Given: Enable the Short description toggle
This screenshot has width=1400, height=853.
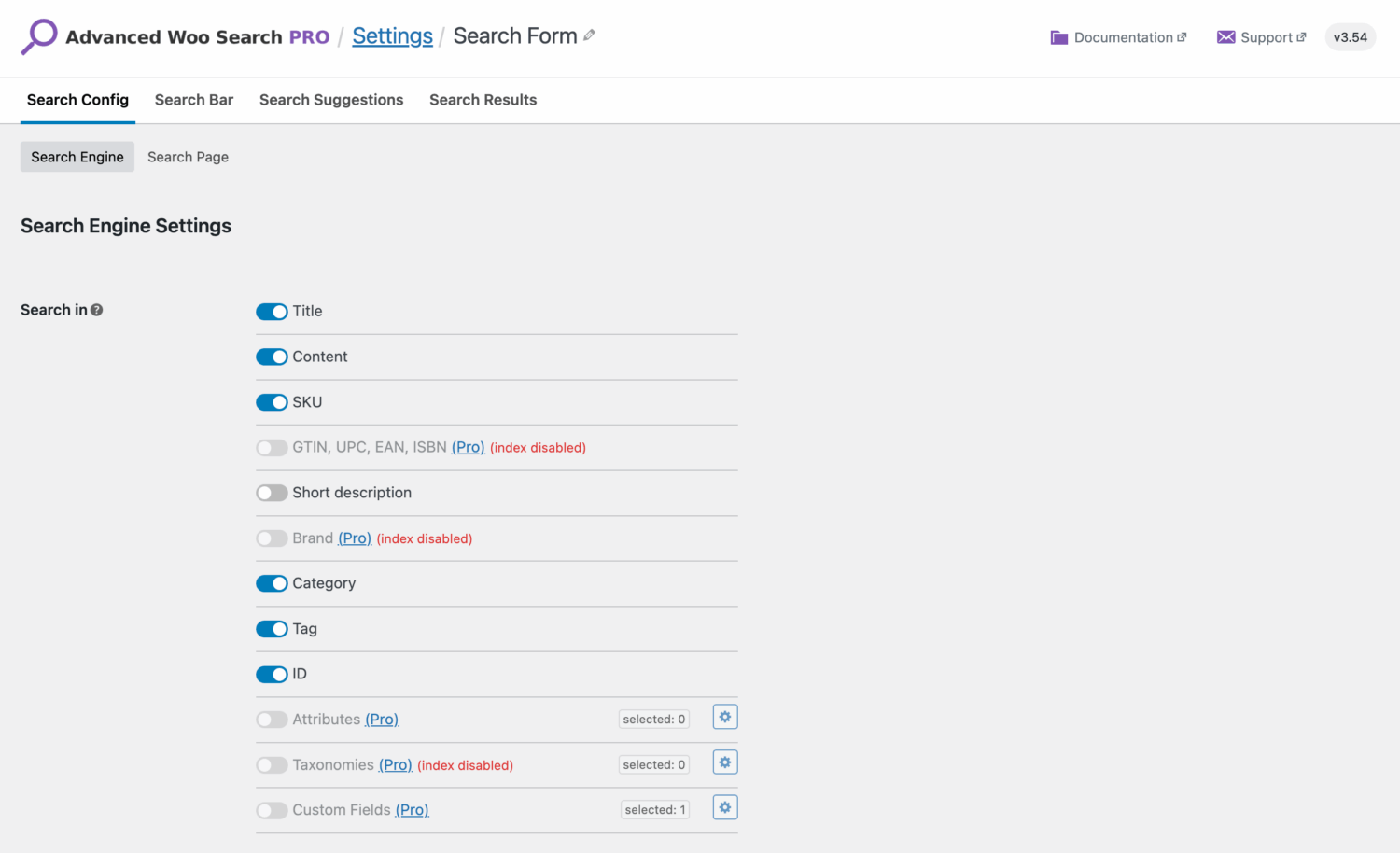Looking at the screenshot, I should point(272,493).
